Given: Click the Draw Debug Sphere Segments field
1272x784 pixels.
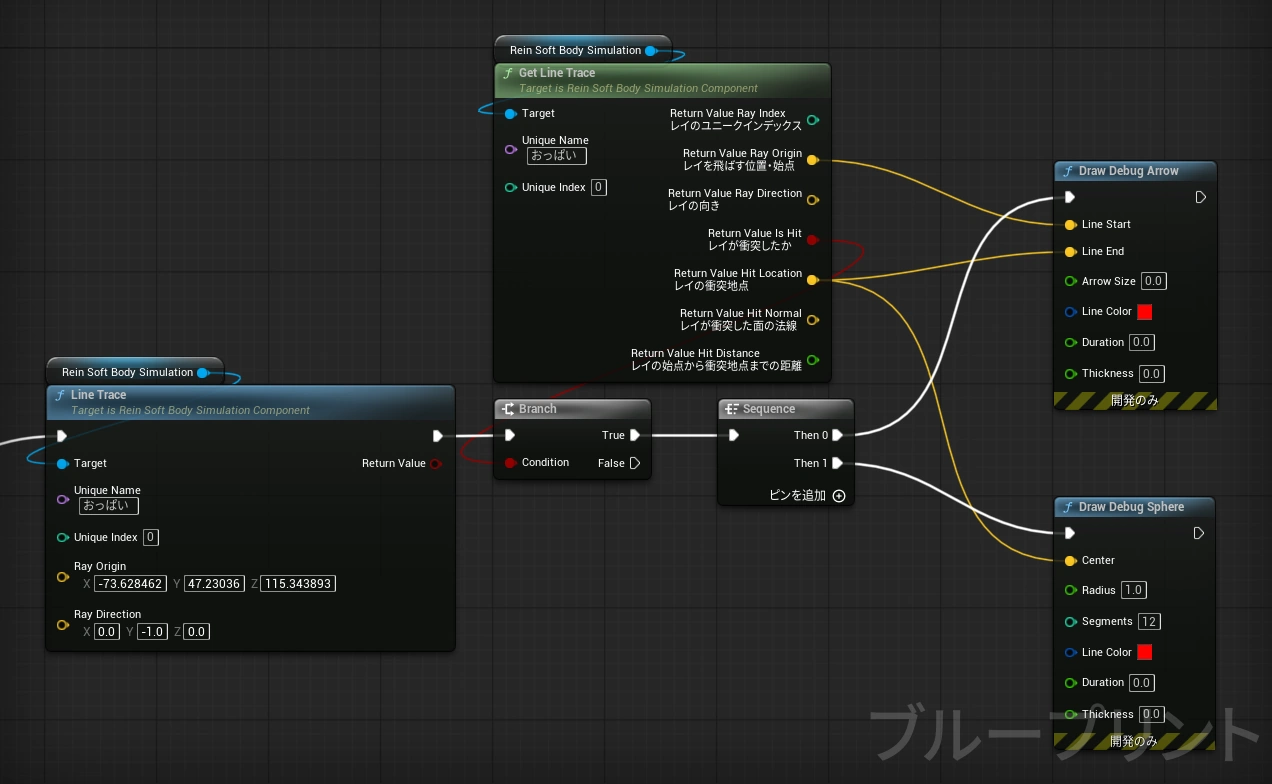Looking at the screenshot, I should click(x=1149, y=621).
